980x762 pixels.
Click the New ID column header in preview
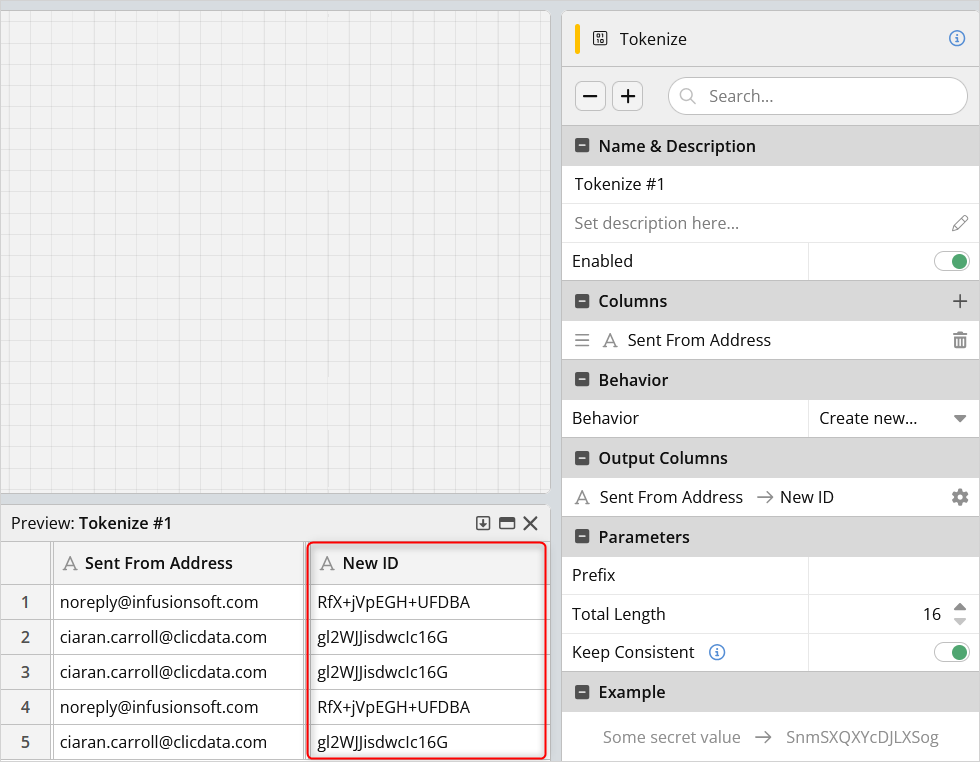tap(427, 563)
